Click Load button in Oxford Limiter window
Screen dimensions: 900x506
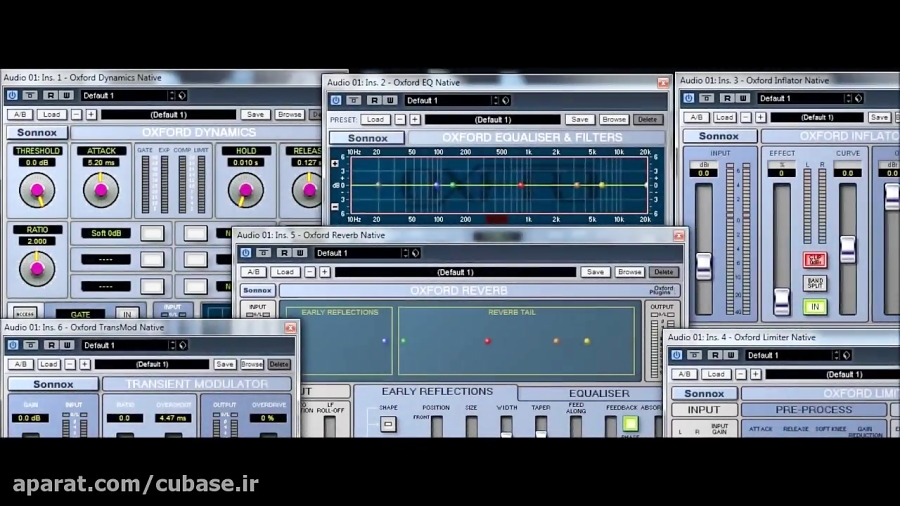(x=716, y=375)
